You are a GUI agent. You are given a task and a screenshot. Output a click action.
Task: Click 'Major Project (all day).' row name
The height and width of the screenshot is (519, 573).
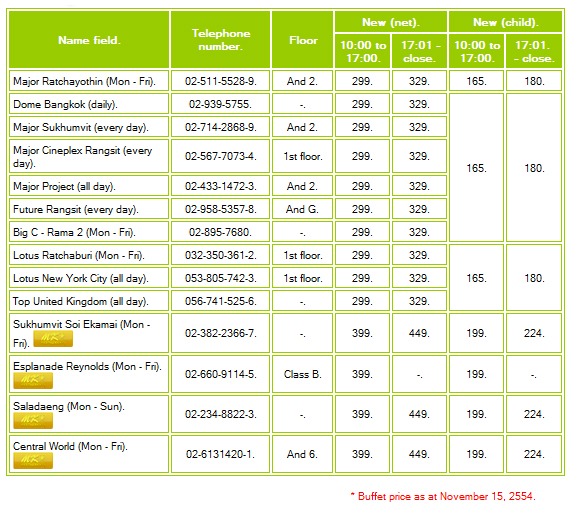64,186
